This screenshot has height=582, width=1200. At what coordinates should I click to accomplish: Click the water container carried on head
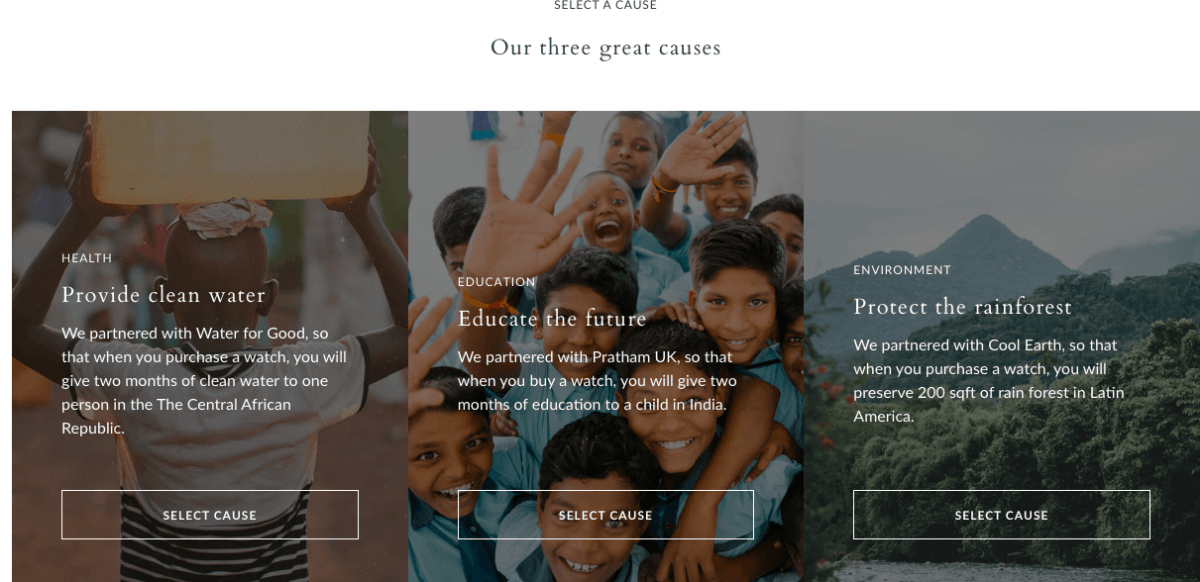[x=231, y=156]
